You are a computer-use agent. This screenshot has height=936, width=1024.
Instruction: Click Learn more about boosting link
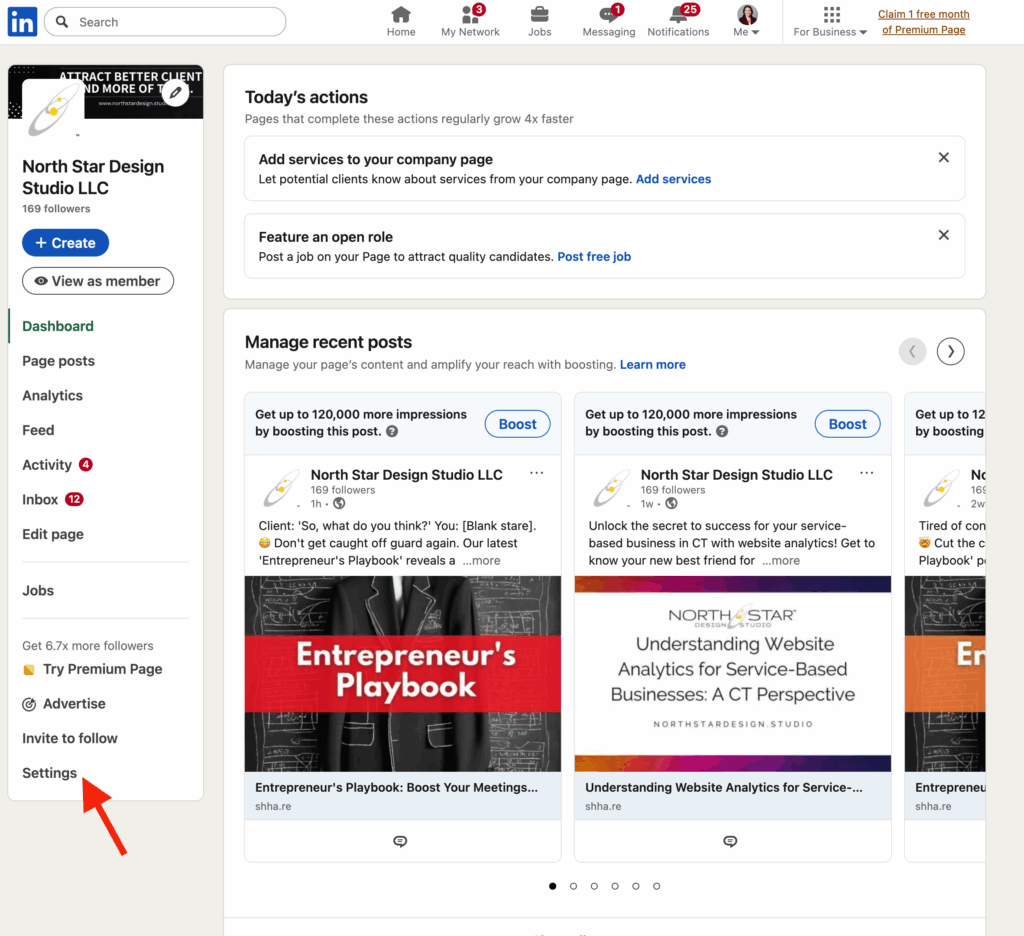point(652,364)
